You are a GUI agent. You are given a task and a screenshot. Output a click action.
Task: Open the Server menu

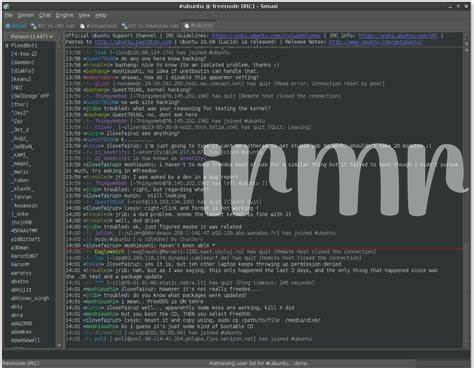pyautogui.click(x=26, y=15)
